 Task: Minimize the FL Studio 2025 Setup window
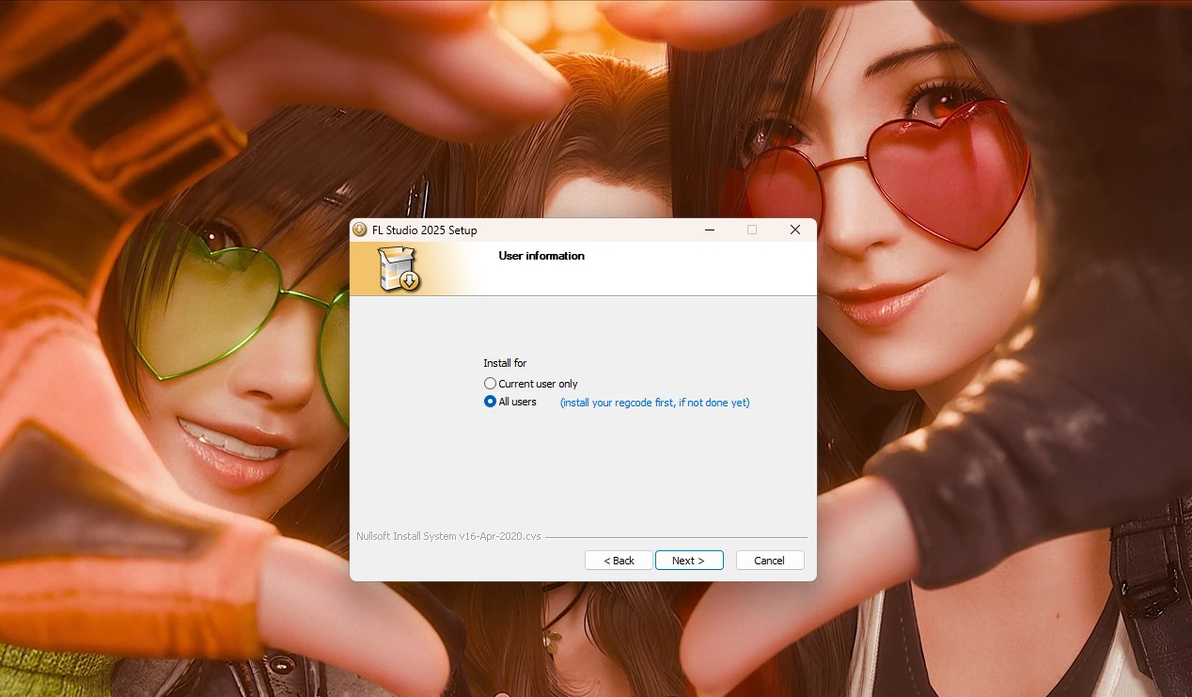click(x=709, y=230)
